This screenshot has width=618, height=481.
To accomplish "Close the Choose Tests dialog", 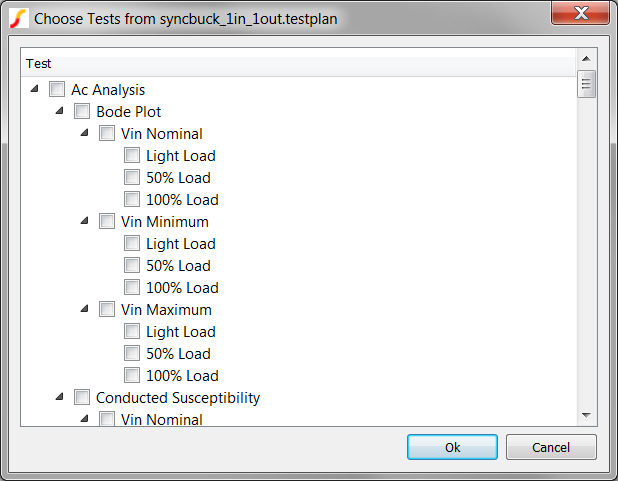I will click(x=582, y=14).
